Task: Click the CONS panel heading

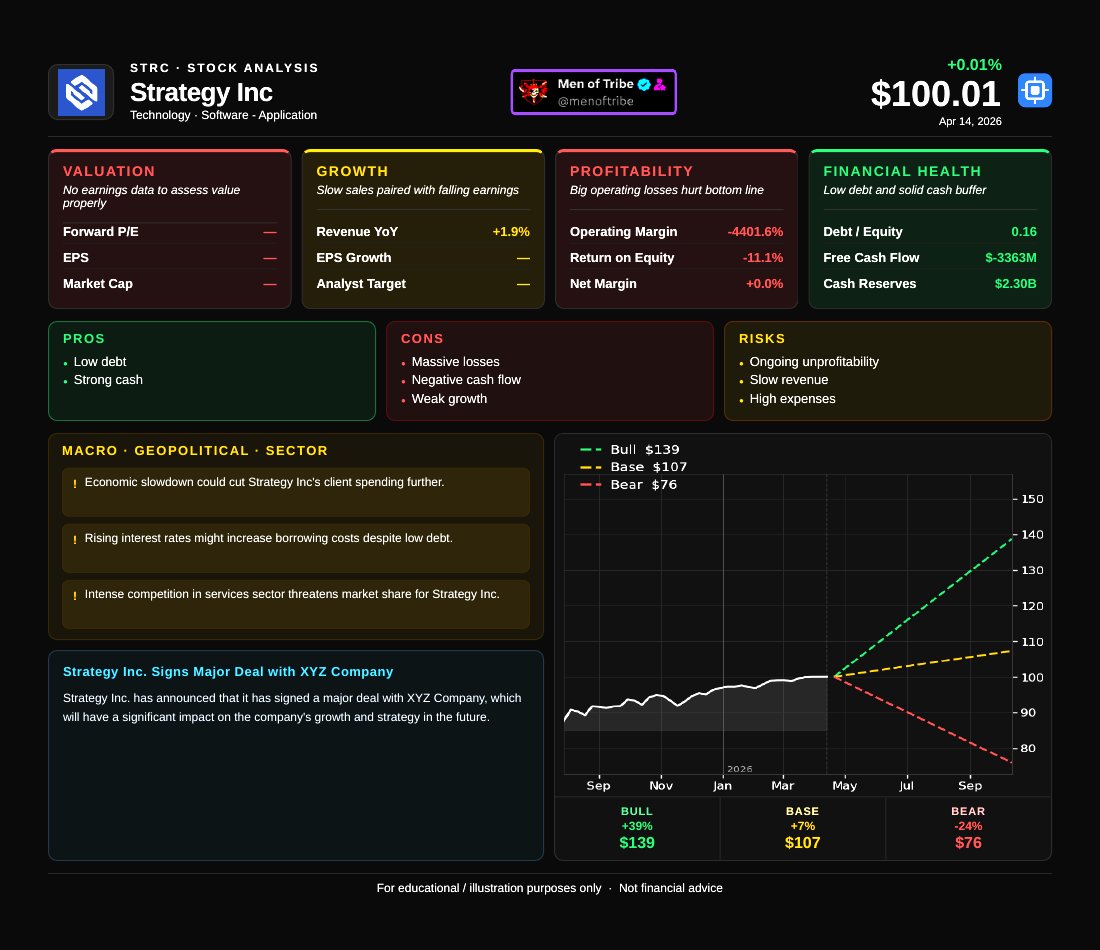Action: (x=422, y=338)
